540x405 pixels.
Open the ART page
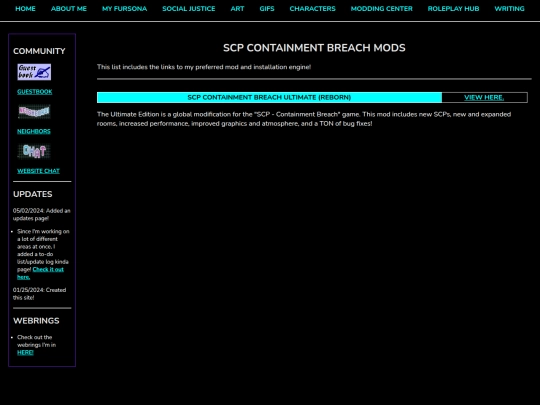pos(237,9)
